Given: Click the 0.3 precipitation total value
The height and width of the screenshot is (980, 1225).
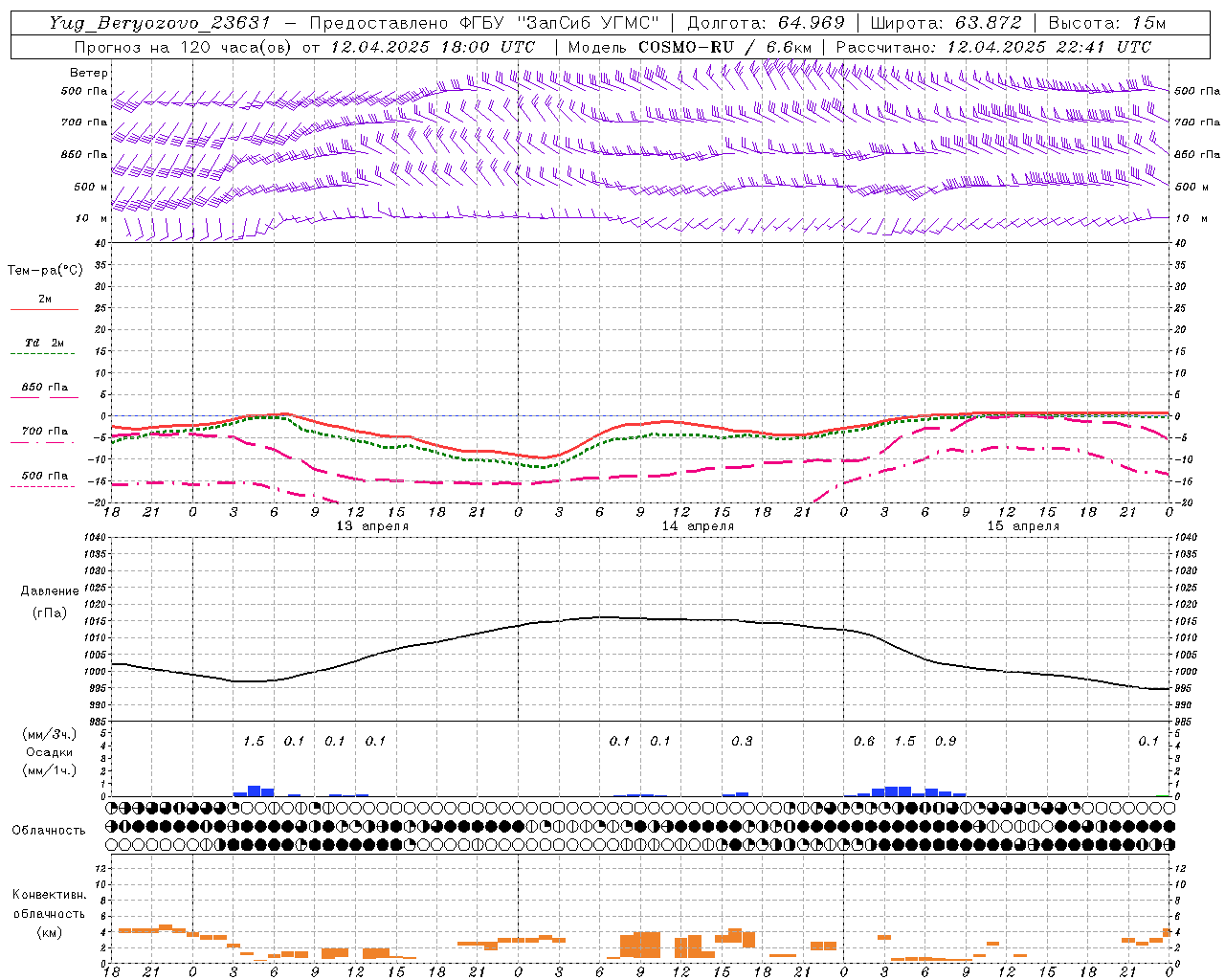Looking at the screenshot, I should click(742, 742).
